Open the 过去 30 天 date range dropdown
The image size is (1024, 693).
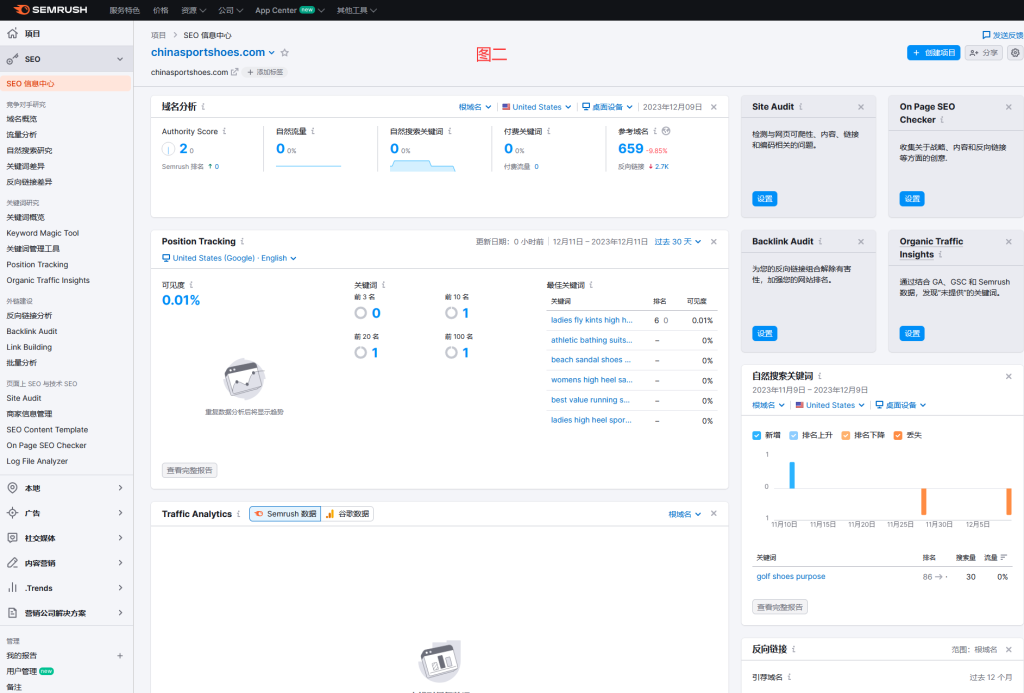pos(678,242)
